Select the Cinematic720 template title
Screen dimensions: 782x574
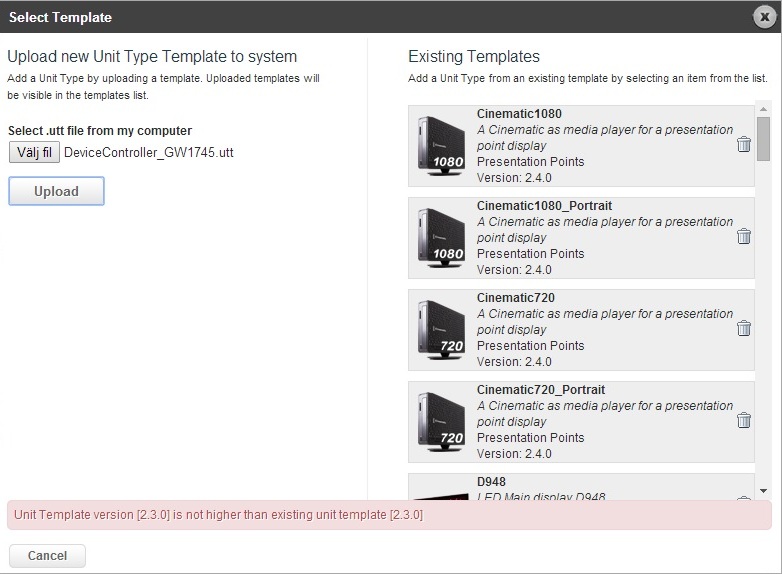[x=515, y=298]
